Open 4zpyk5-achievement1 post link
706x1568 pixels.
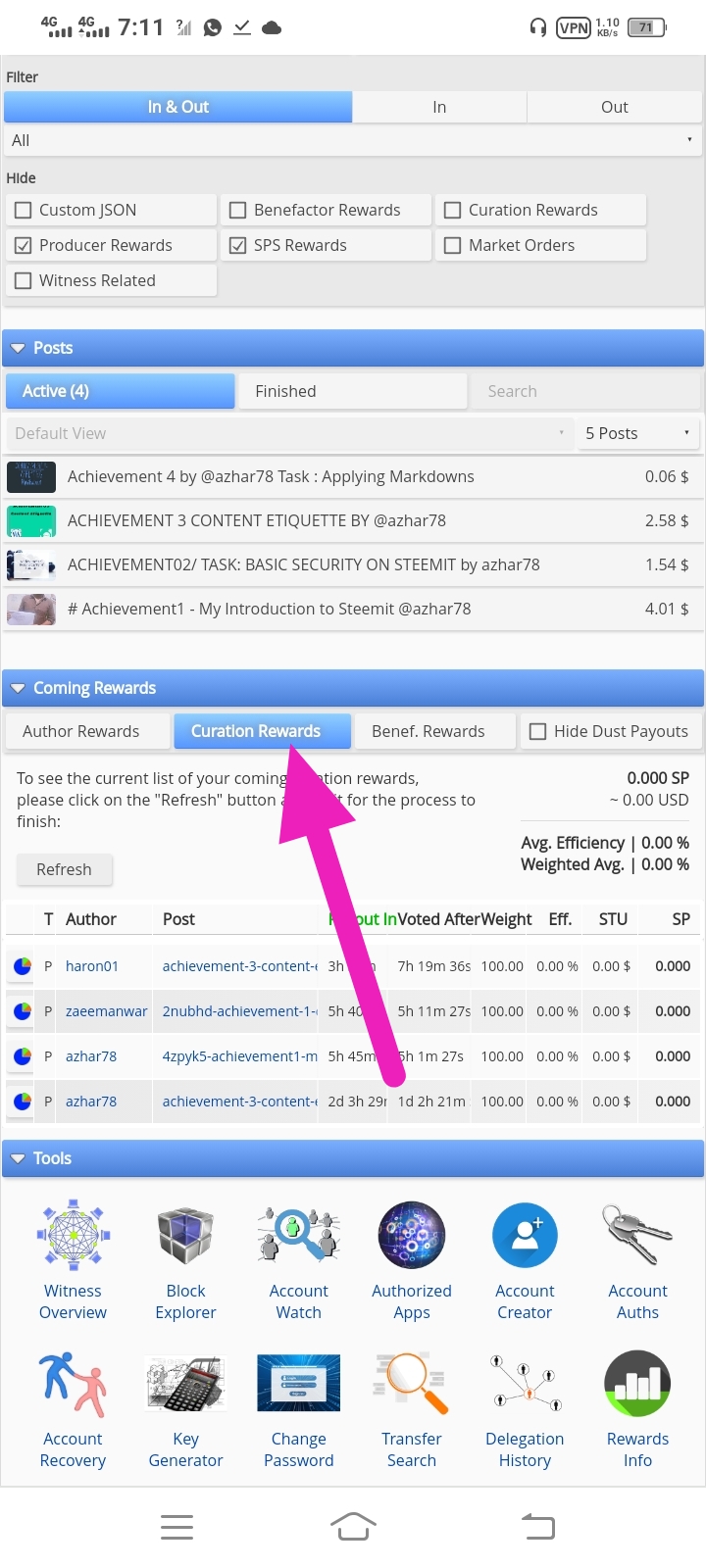[x=240, y=1056]
